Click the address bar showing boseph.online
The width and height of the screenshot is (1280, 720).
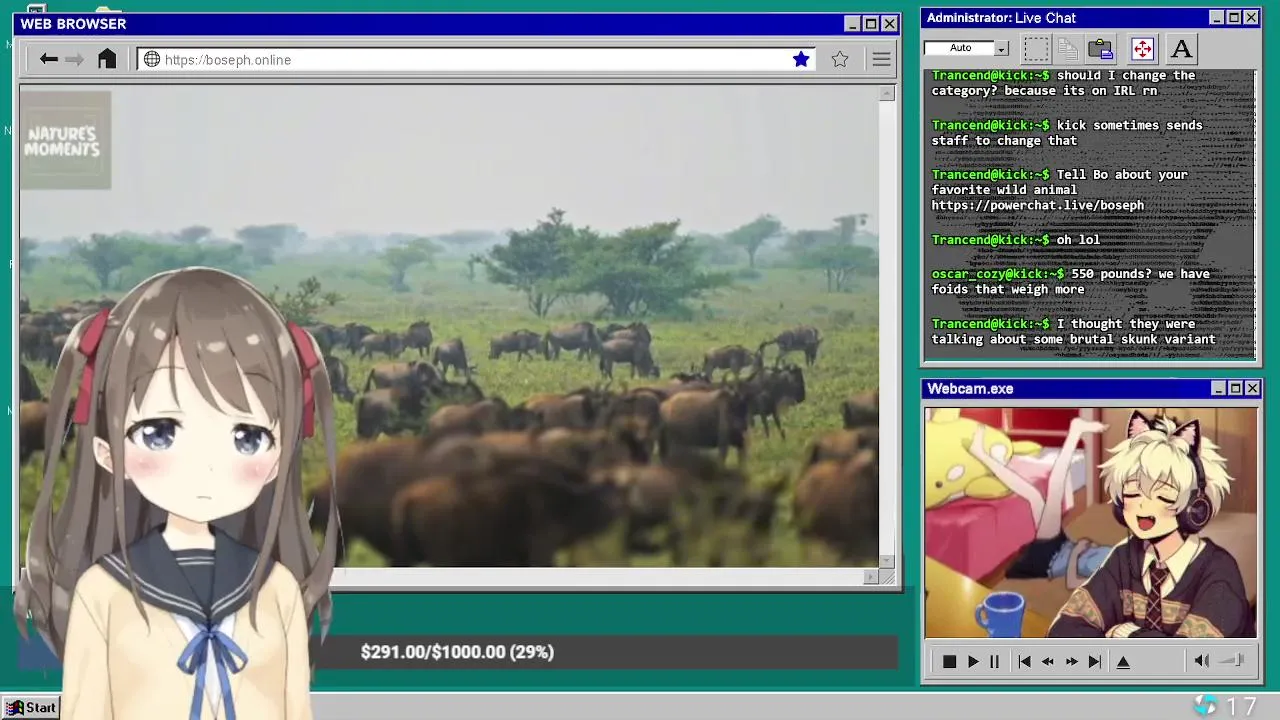(477, 60)
